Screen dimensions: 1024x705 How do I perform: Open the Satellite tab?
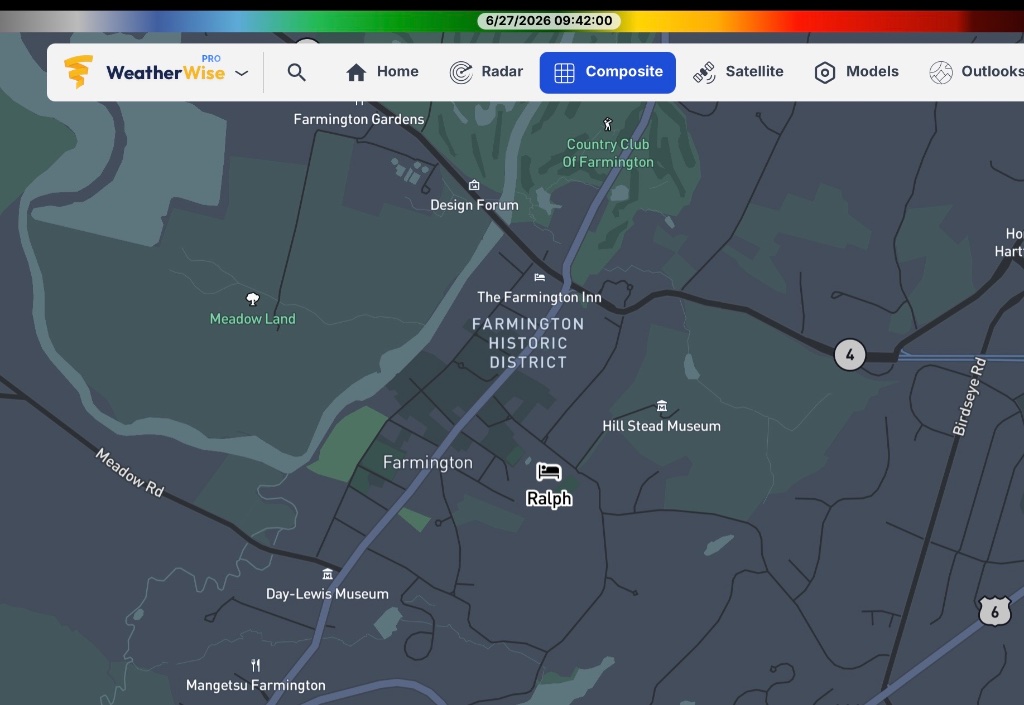coord(738,72)
